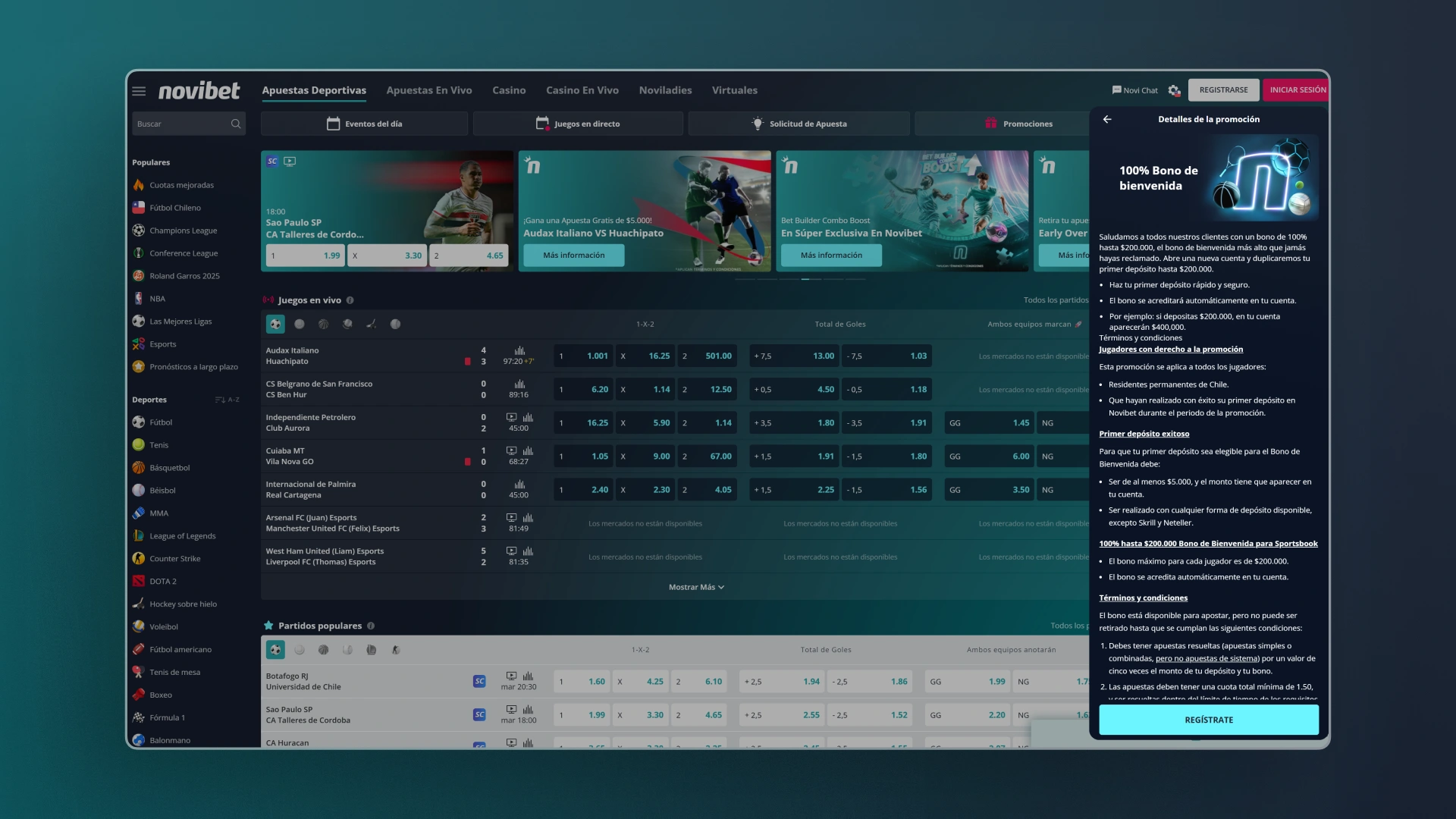
Task: Toggle A-Z sorting of Deportes list
Action: point(227,400)
